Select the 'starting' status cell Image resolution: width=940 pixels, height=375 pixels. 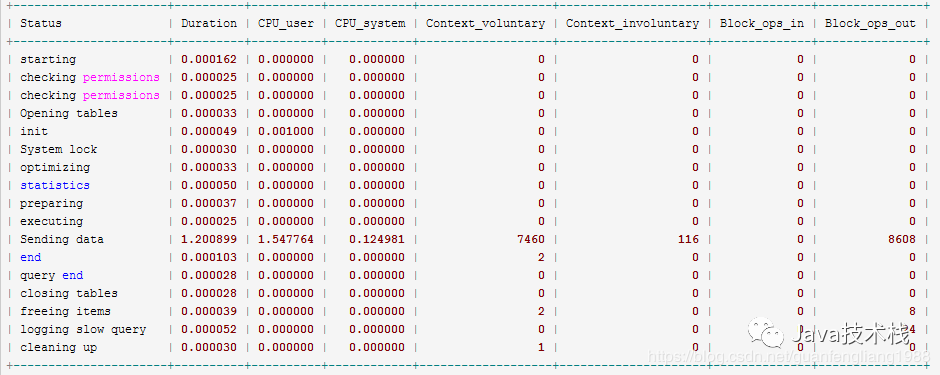tap(48, 59)
